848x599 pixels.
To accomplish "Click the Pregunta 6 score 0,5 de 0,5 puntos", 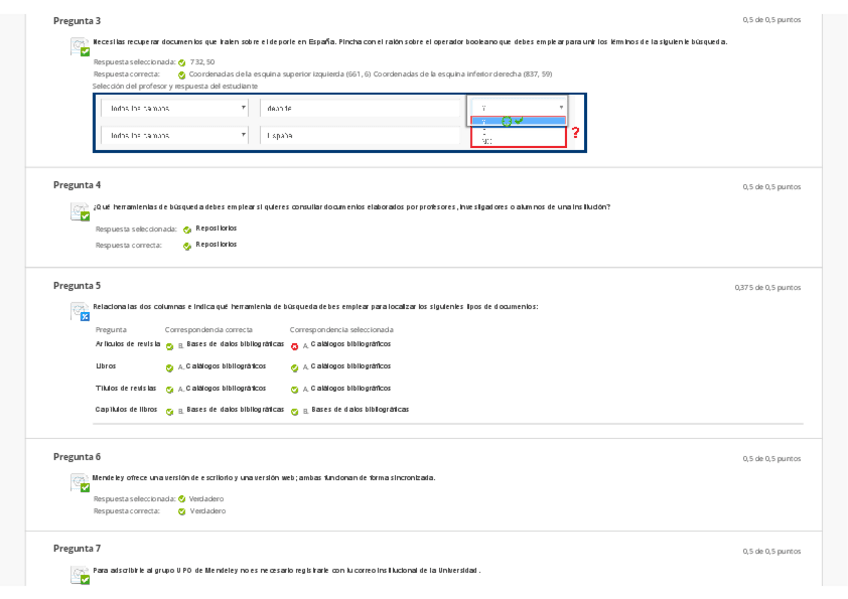I will tap(772, 458).
